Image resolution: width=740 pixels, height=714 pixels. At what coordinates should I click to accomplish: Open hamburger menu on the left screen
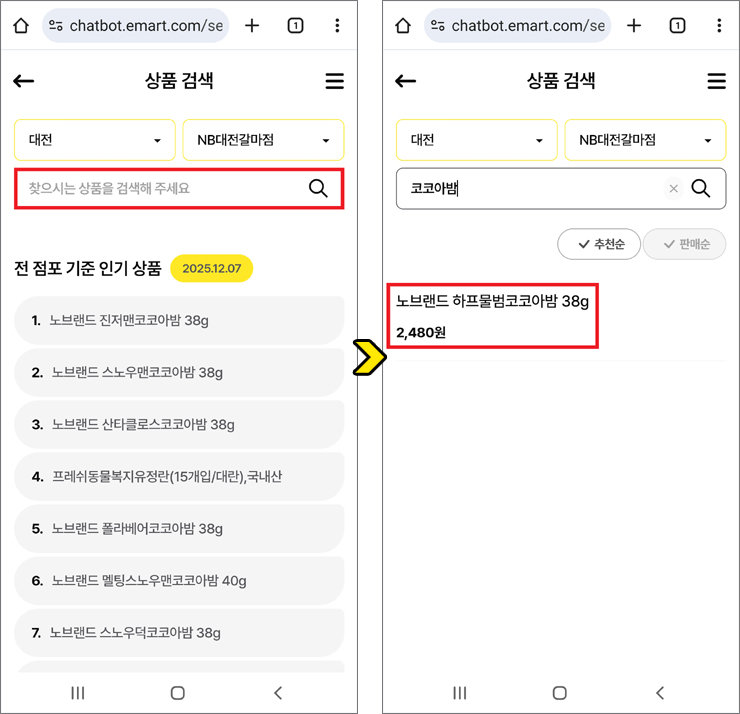click(335, 82)
